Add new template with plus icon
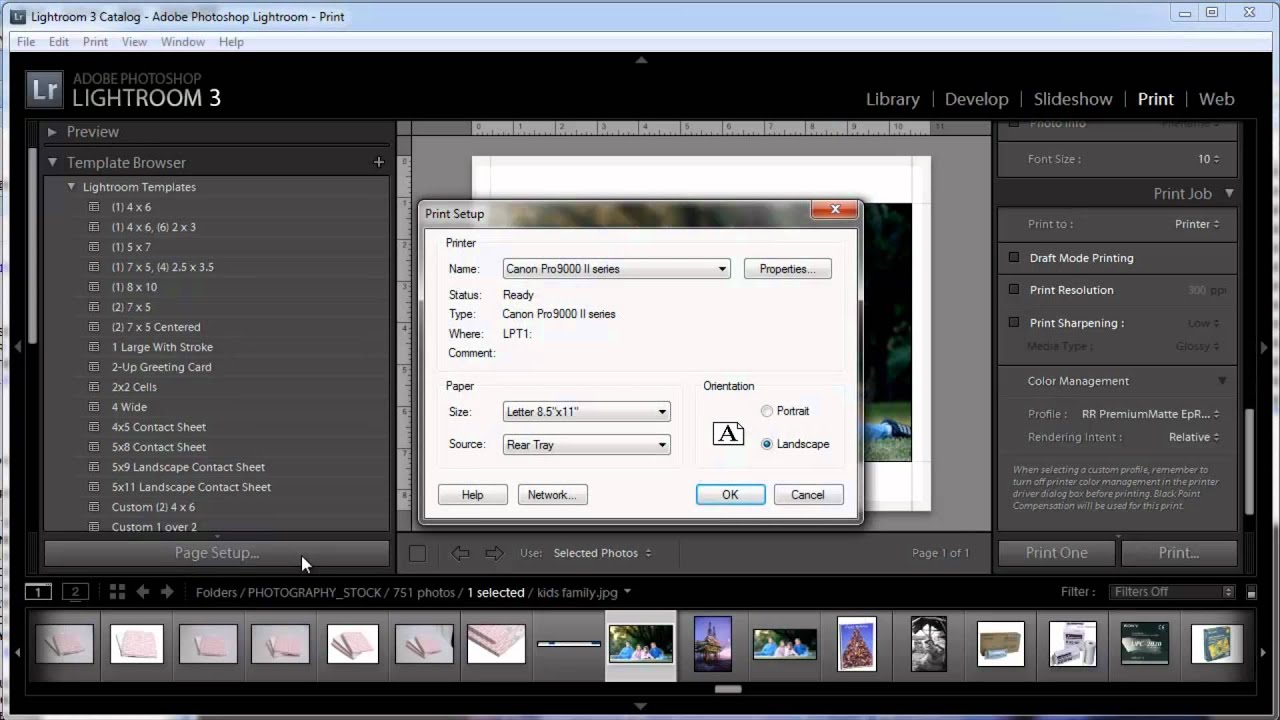The image size is (1280, 720). (x=378, y=162)
